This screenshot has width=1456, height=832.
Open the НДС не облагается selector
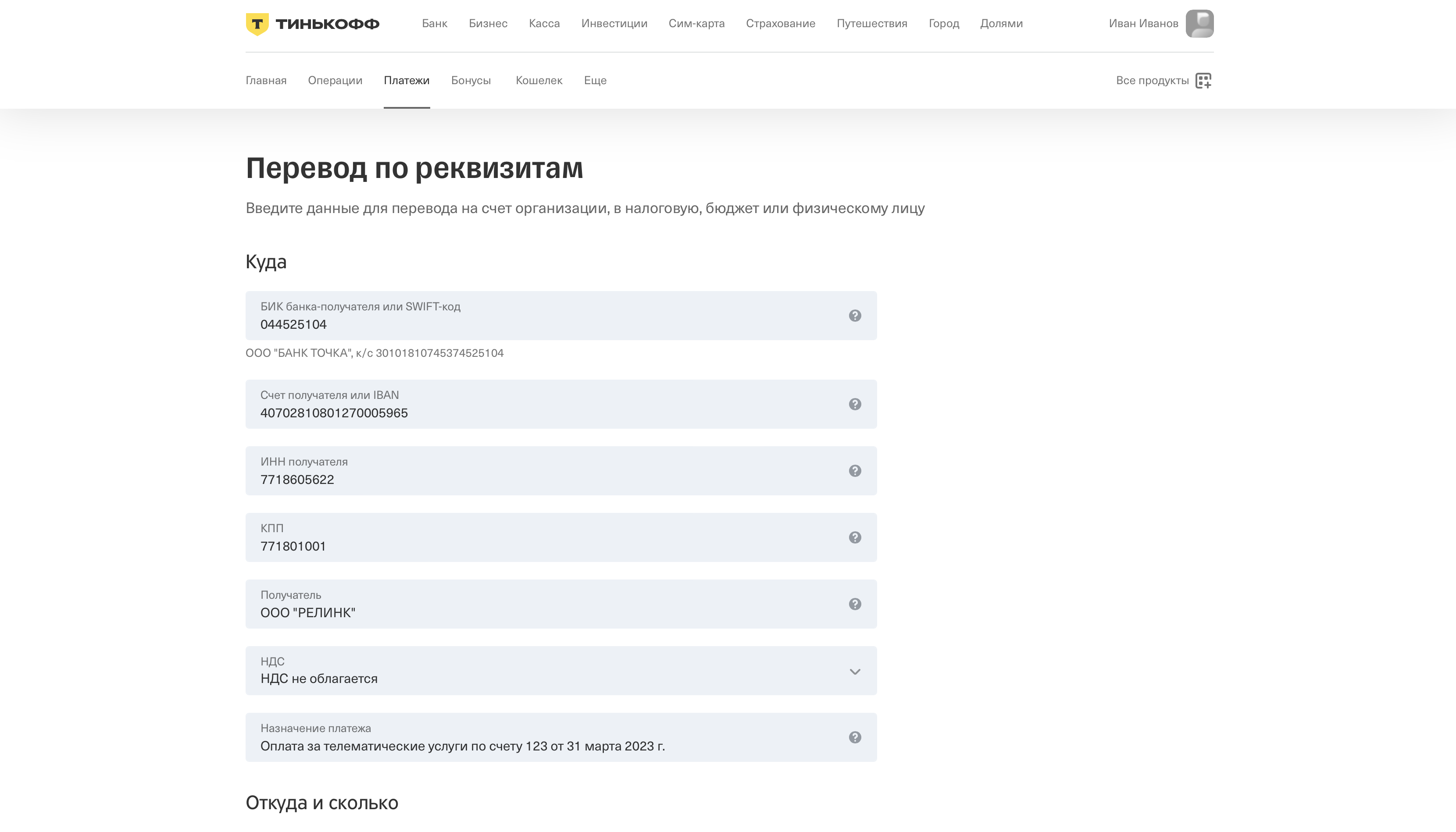click(x=514, y=671)
